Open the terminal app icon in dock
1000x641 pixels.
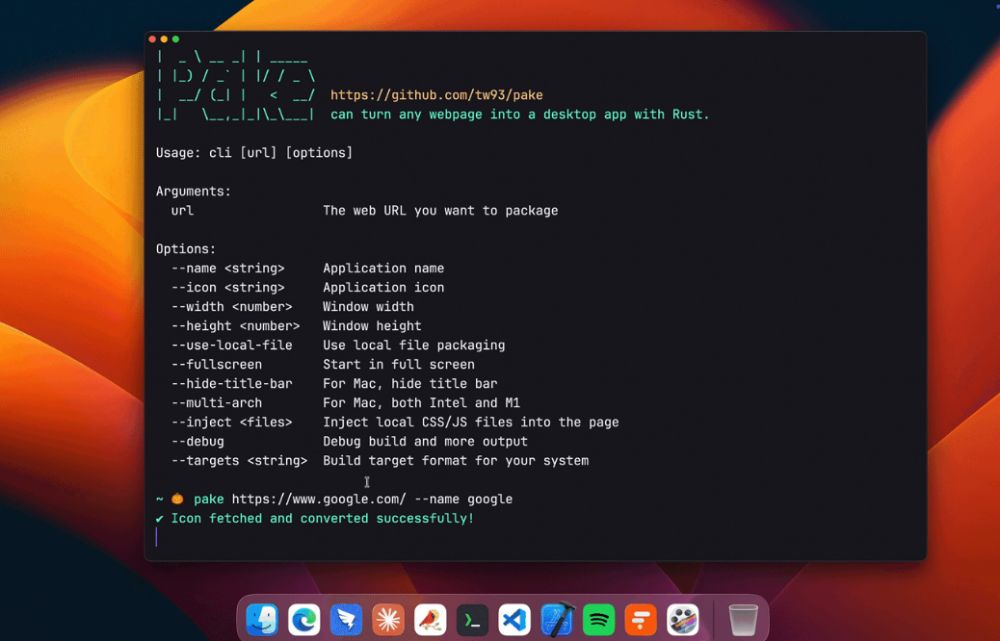point(473,619)
